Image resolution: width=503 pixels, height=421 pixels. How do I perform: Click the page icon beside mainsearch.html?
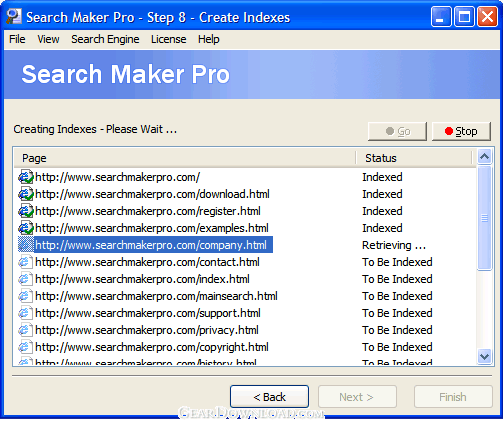(x=26, y=296)
